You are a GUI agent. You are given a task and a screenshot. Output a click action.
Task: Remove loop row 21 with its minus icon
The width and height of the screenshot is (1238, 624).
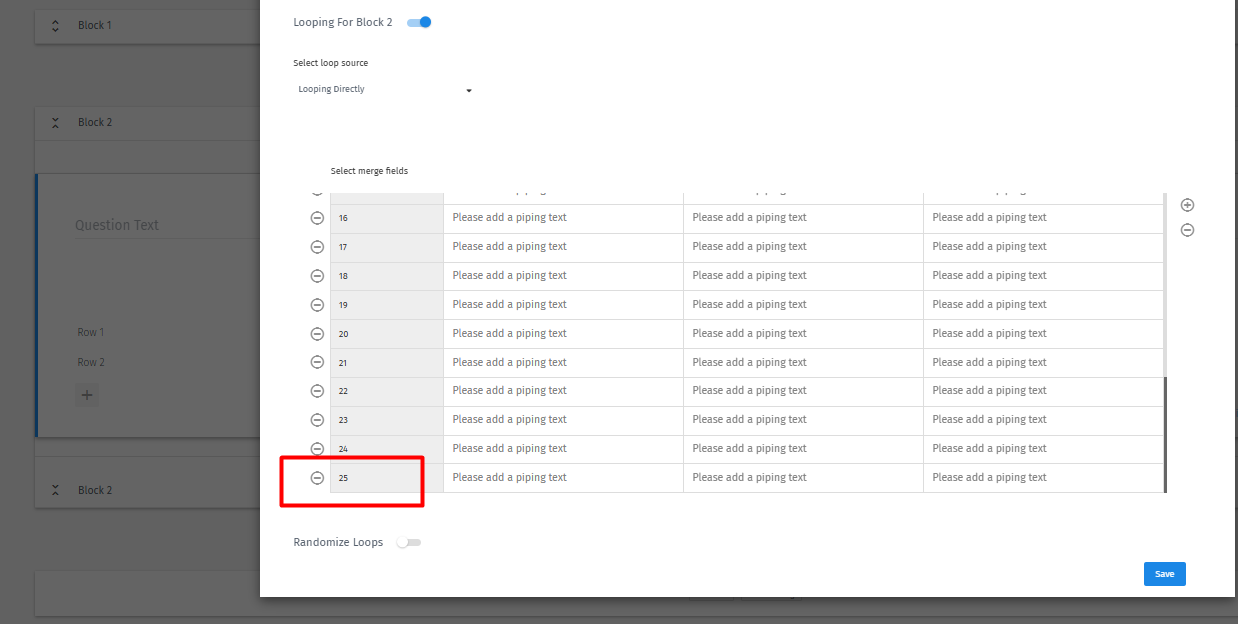click(317, 362)
